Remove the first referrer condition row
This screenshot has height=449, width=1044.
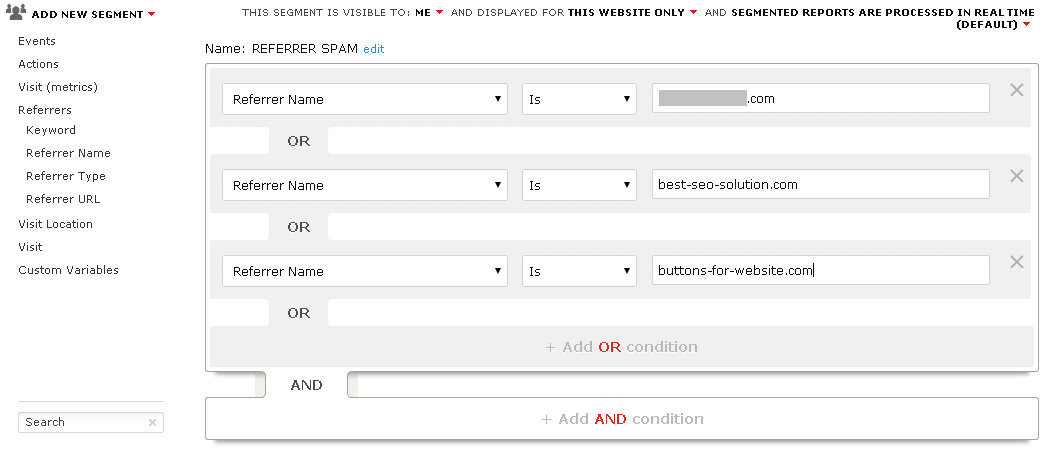[1017, 90]
